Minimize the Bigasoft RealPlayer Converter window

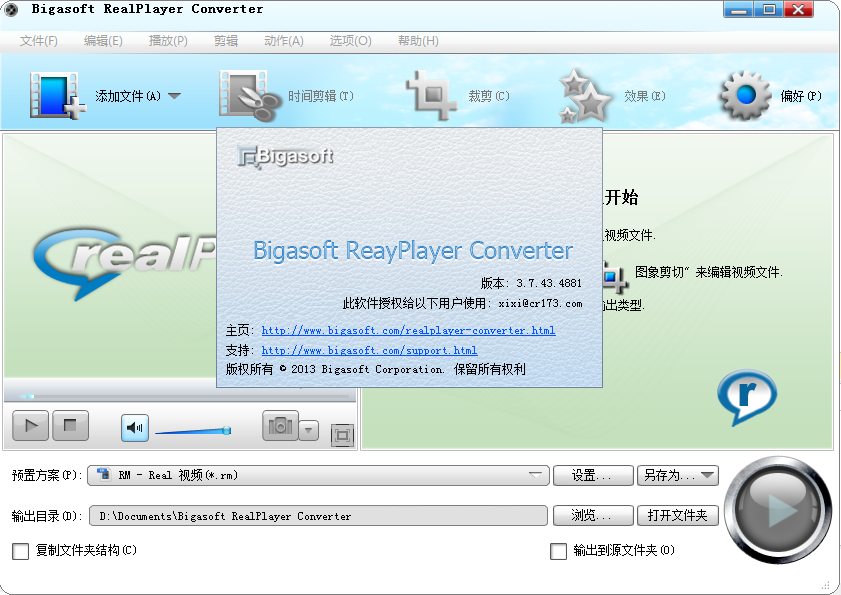[738, 10]
